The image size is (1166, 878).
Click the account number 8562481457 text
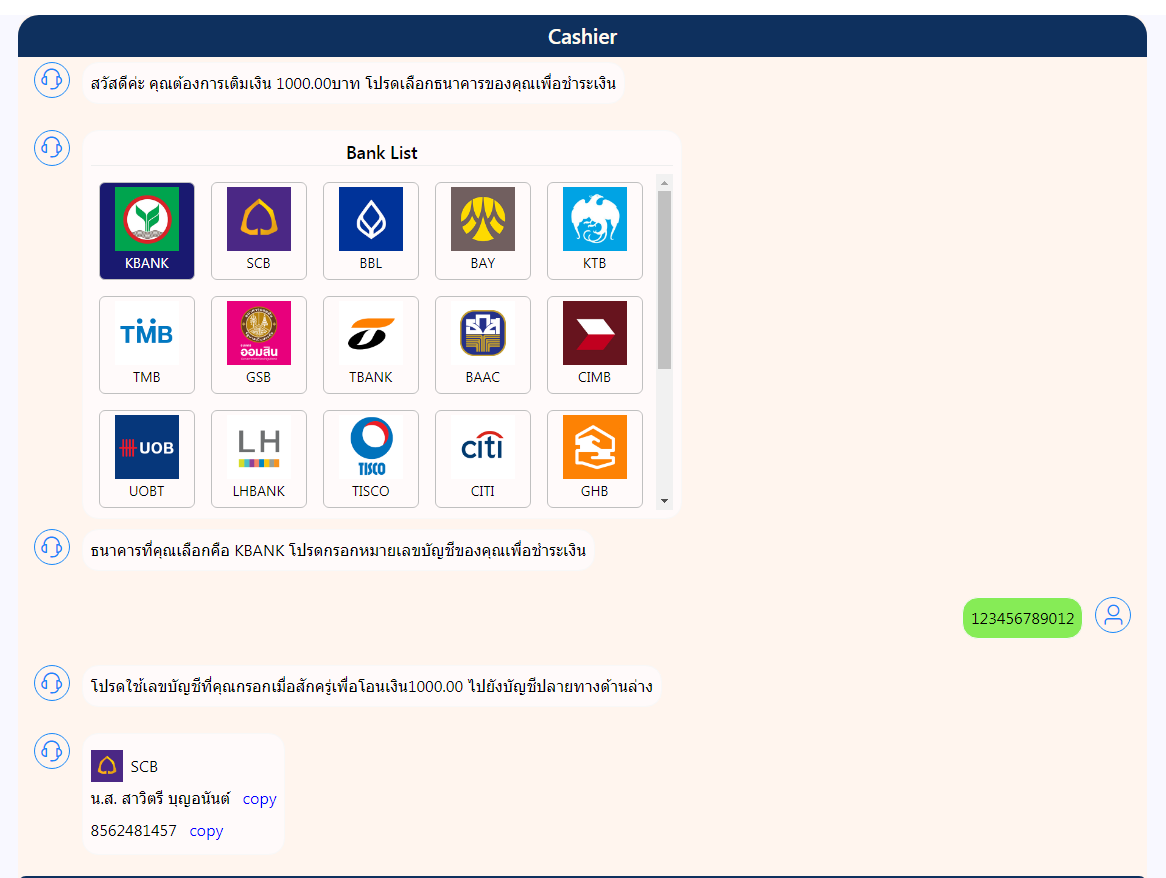click(134, 830)
